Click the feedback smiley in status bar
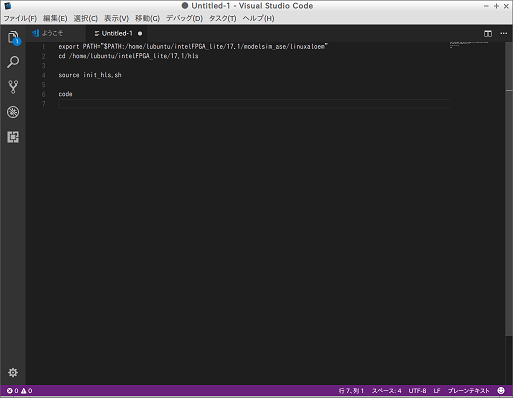Image resolution: width=513 pixels, height=398 pixels. click(501, 390)
